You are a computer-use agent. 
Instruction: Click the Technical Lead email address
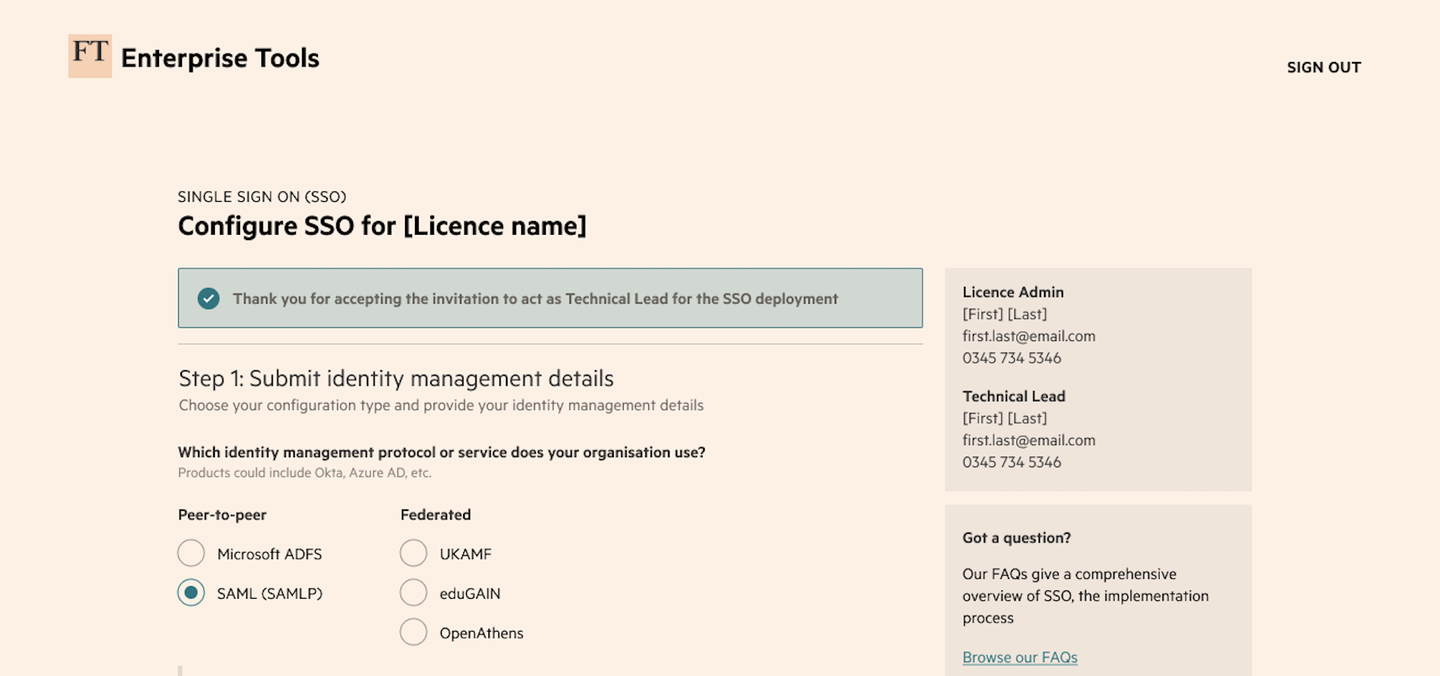point(1028,440)
